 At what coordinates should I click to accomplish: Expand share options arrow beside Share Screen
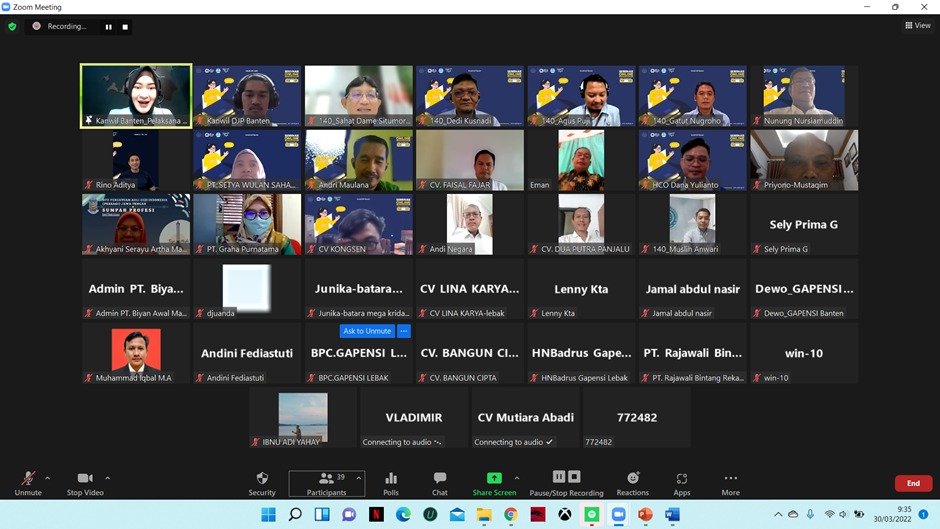click(517, 478)
